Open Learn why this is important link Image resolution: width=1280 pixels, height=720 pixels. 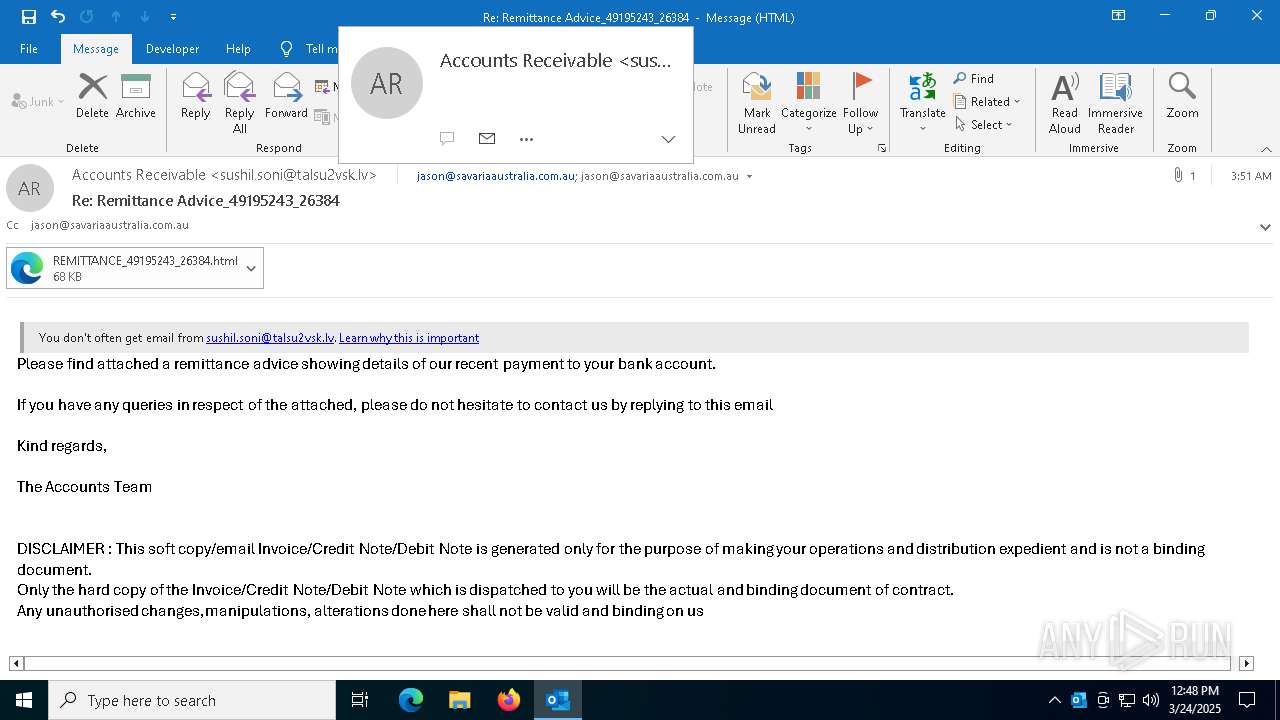[409, 338]
